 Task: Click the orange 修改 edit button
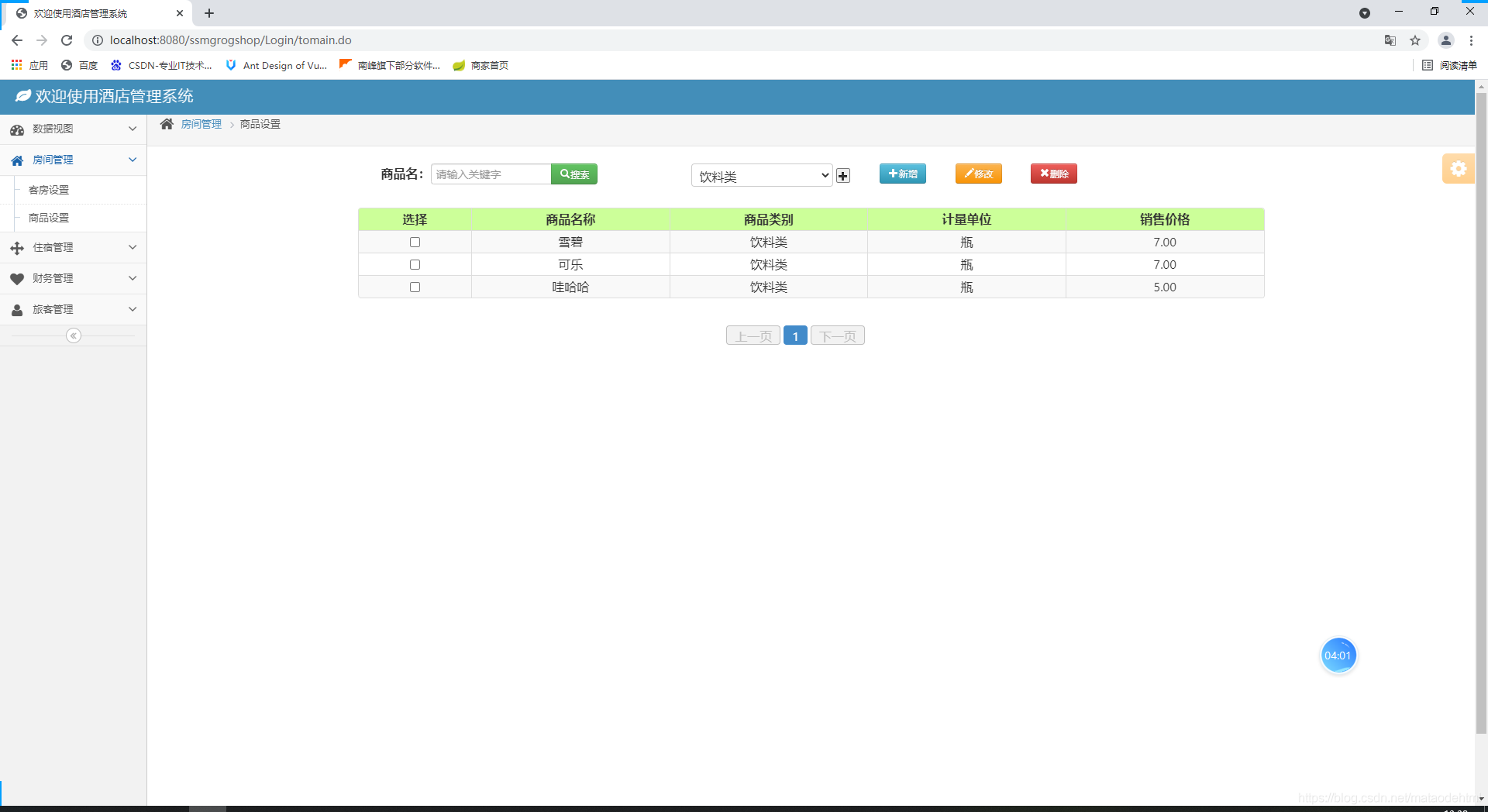point(979,174)
